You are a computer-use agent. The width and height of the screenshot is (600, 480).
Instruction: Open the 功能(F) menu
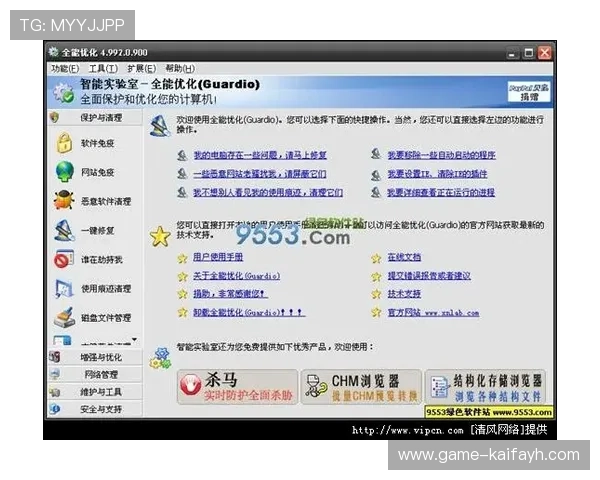coord(65,69)
